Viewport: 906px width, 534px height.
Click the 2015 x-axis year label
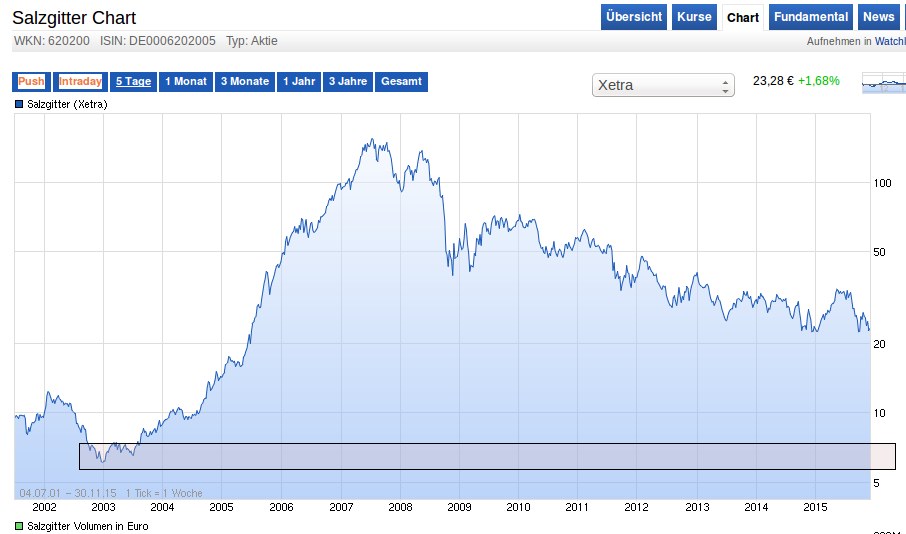point(815,507)
